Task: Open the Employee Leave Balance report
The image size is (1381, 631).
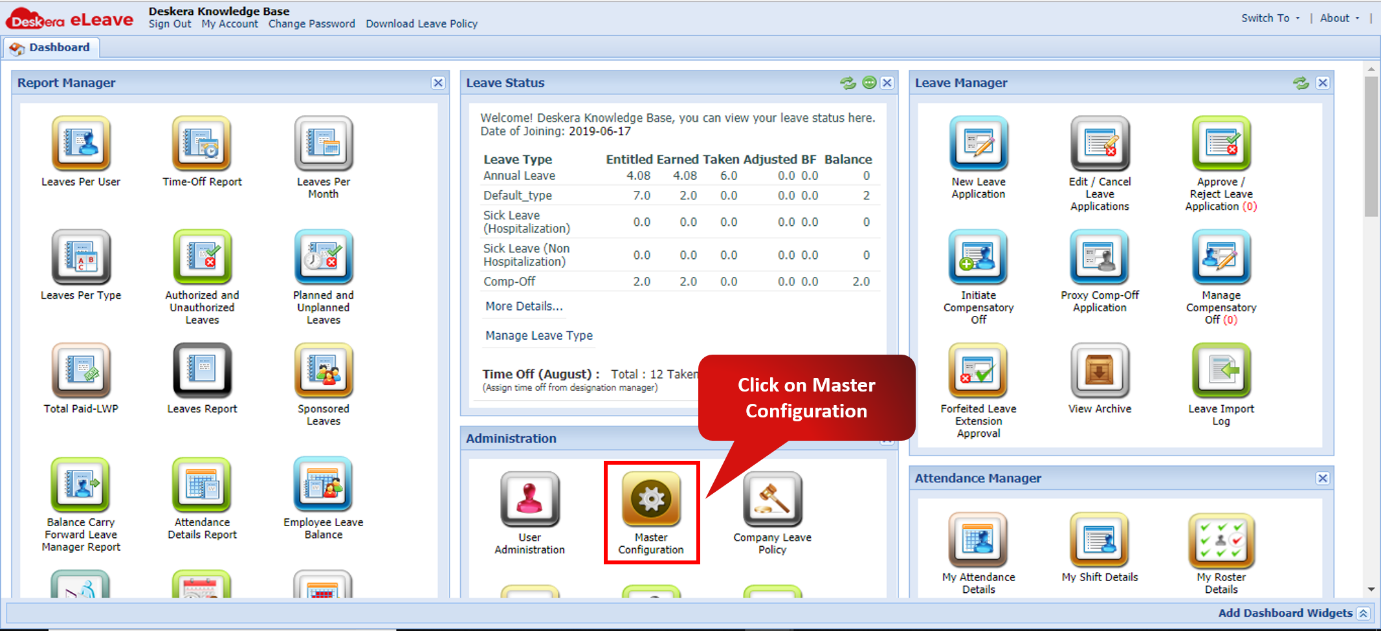Action: 323,485
